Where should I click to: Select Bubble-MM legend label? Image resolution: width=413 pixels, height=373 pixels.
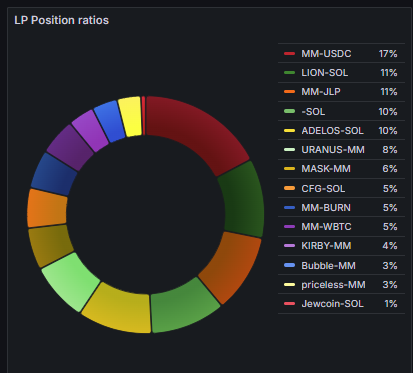pyautogui.click(x=328, y=266)
